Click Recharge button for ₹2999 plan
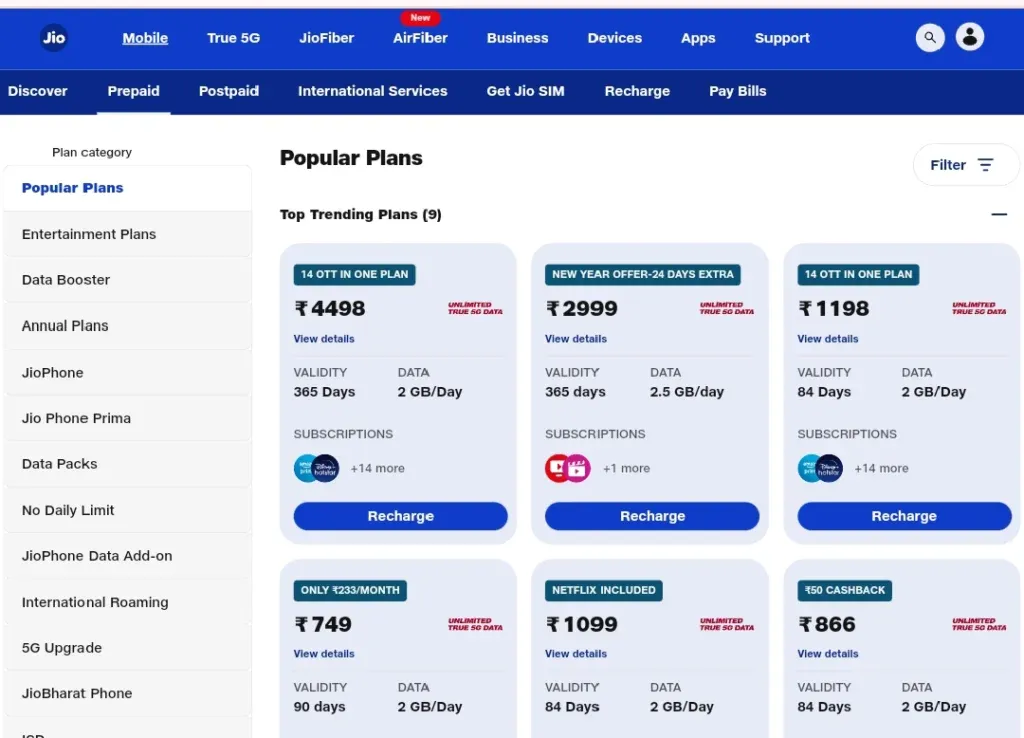Viewport: 1024px width, 738px height. point(652,516)
